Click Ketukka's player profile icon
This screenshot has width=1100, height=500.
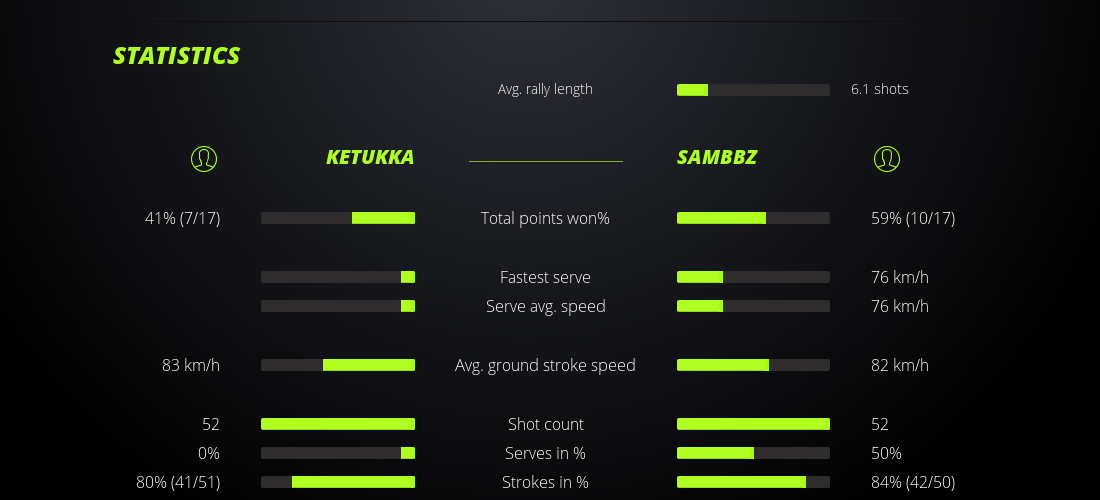203,158
